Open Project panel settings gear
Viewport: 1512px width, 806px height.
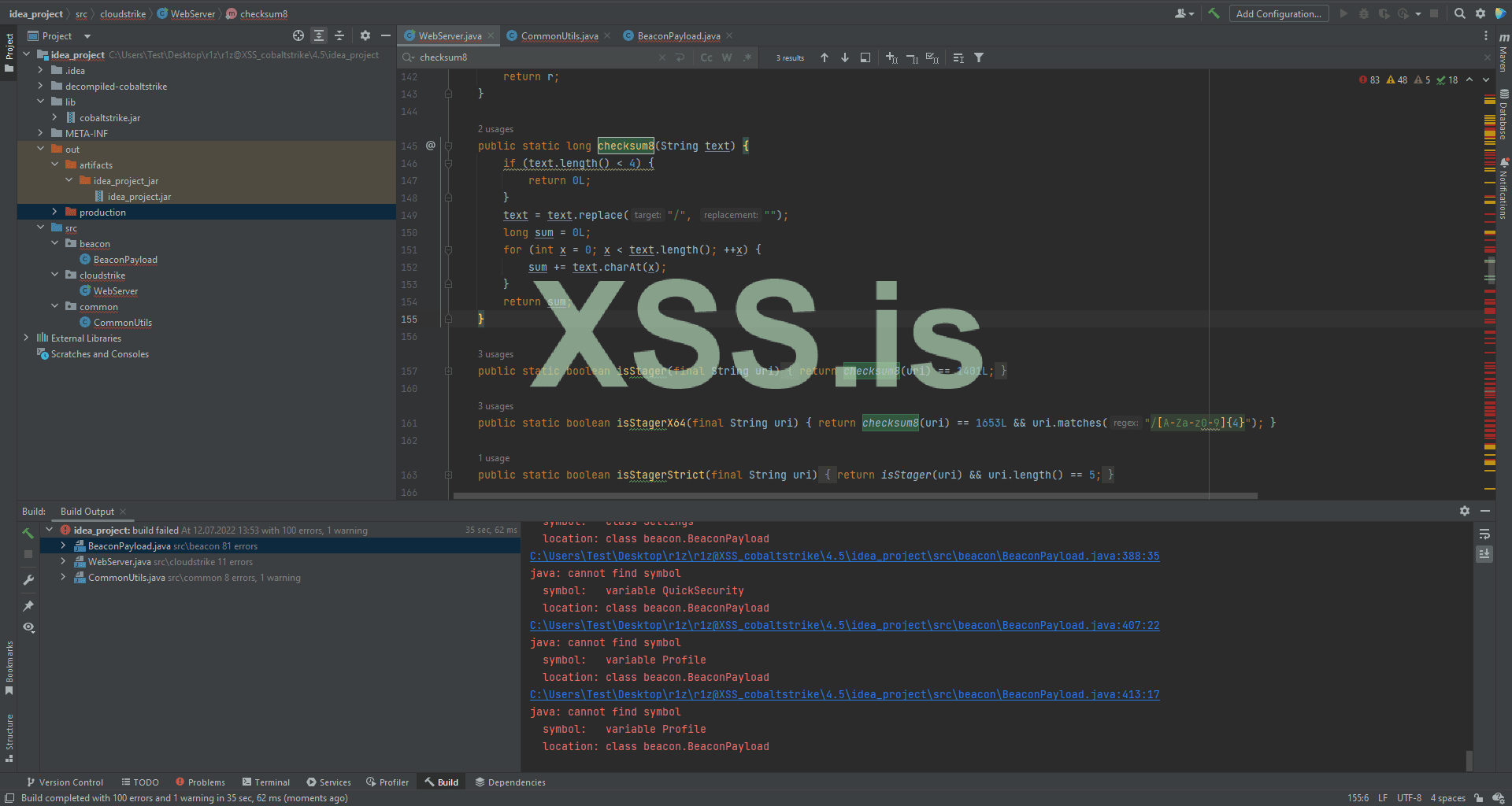(x=365, y=35)
